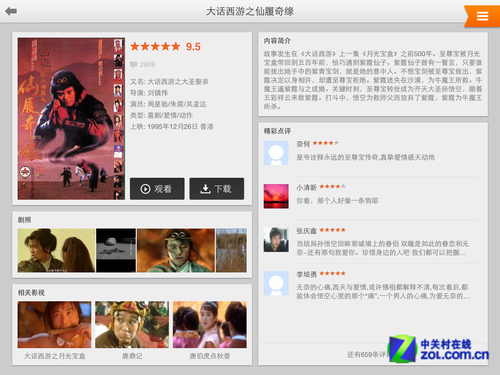Open first still of man and woman
Screen dimensions: 500x375
click(56, 250)
